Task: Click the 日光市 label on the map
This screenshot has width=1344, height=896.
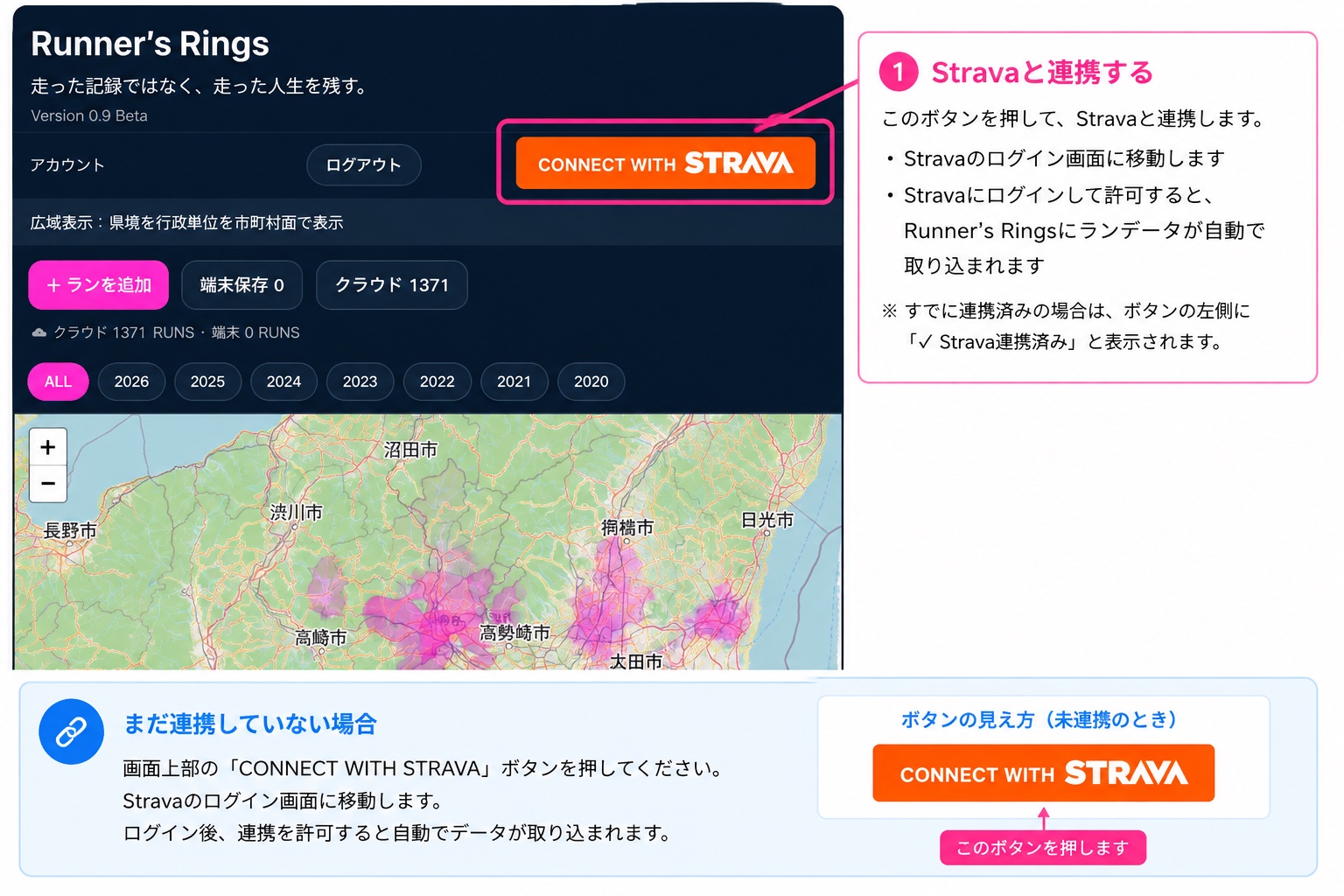Action: pyautogui.click(x=767, y=520)
